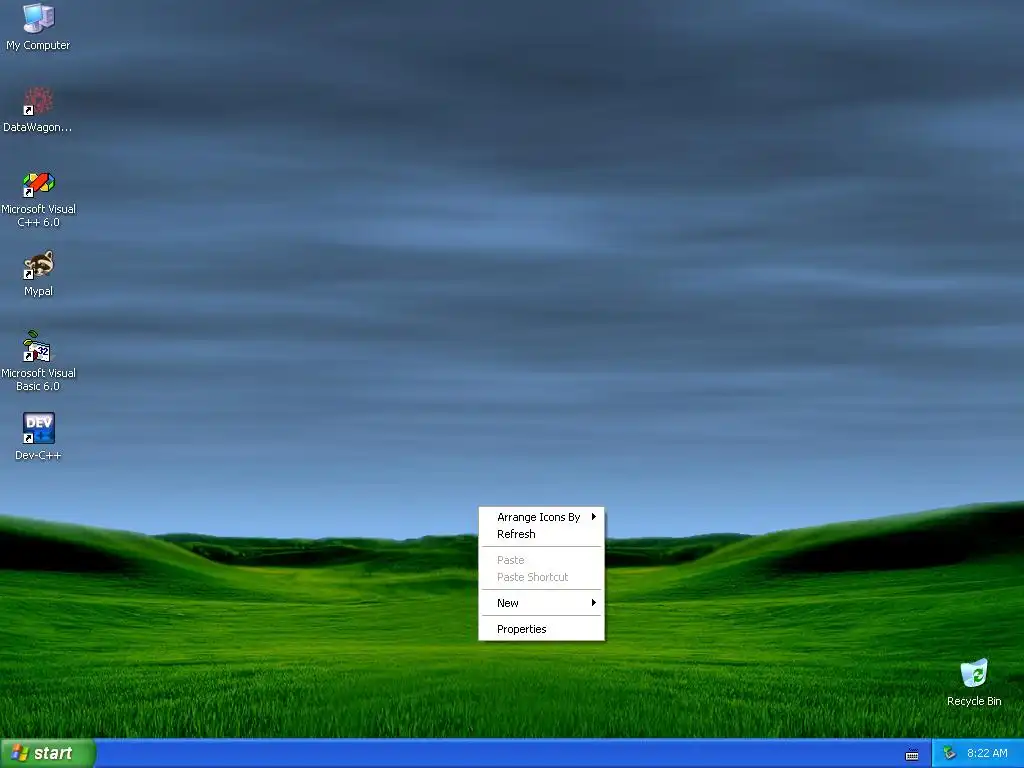Viewport: 1024px width, 768px height.
Task: Click the network tray icon beside the clock
Action: (949, 754)
